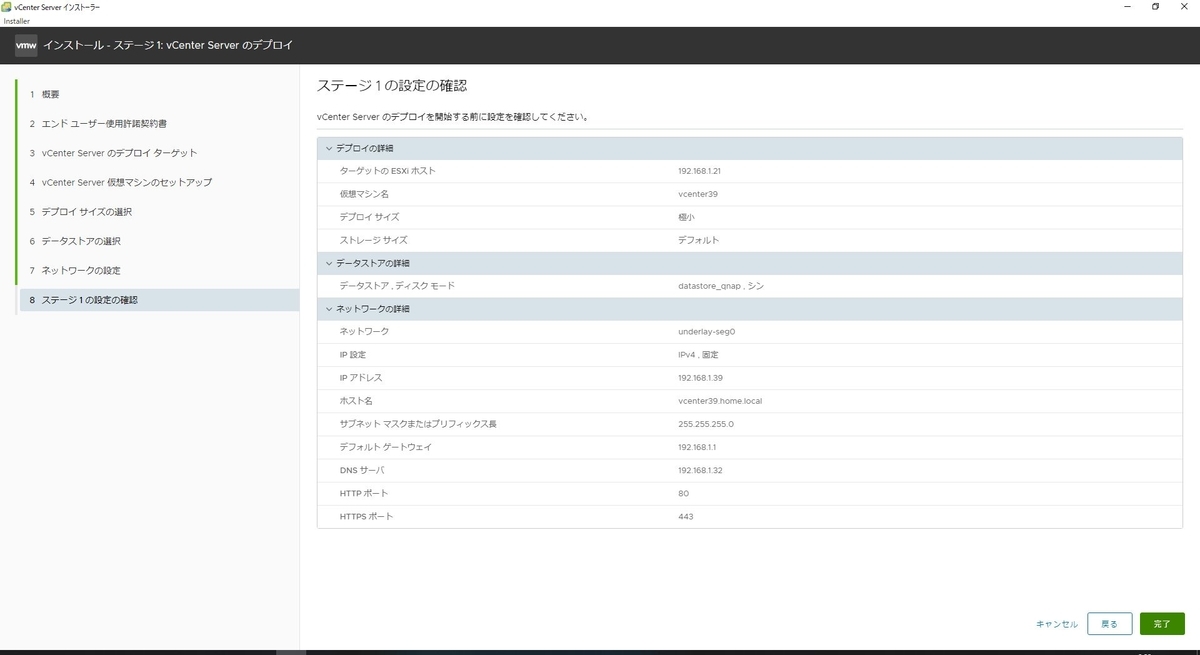The image size is (1200, 655).
Task: Click the DNS server value 192.168.1.32
Action: [x=700, y=470]
